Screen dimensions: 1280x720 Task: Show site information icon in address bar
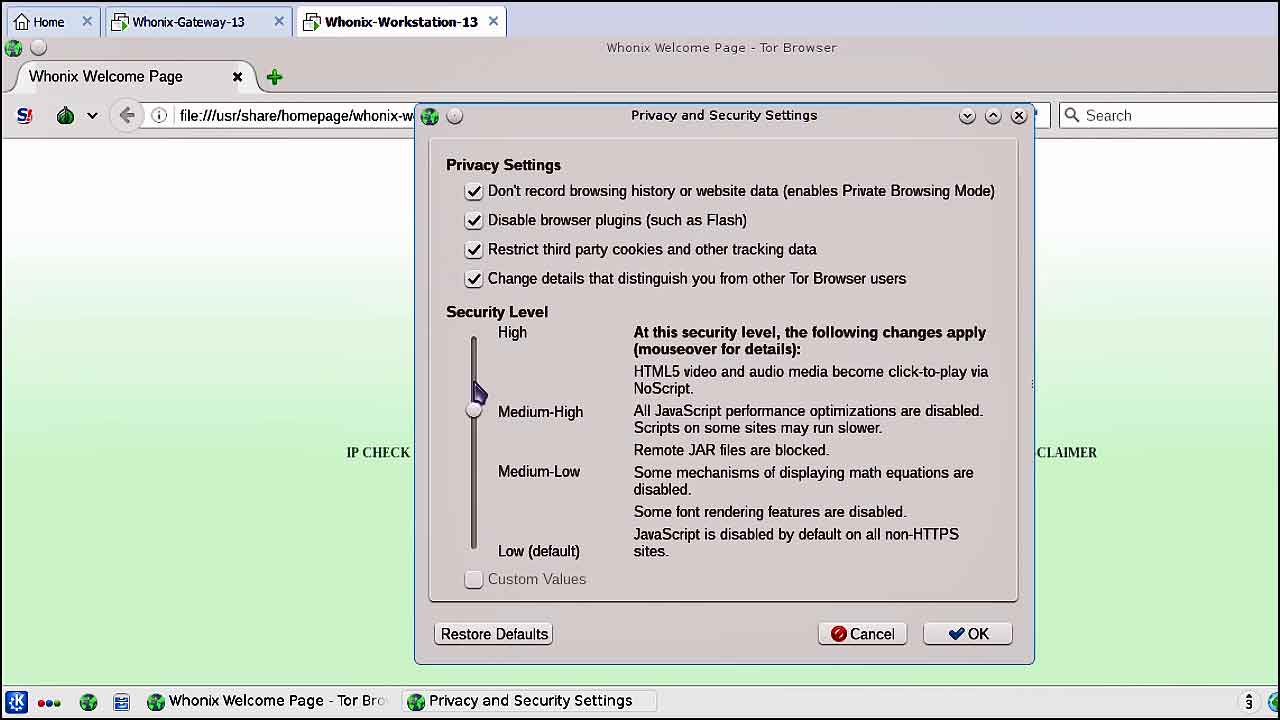159,115
